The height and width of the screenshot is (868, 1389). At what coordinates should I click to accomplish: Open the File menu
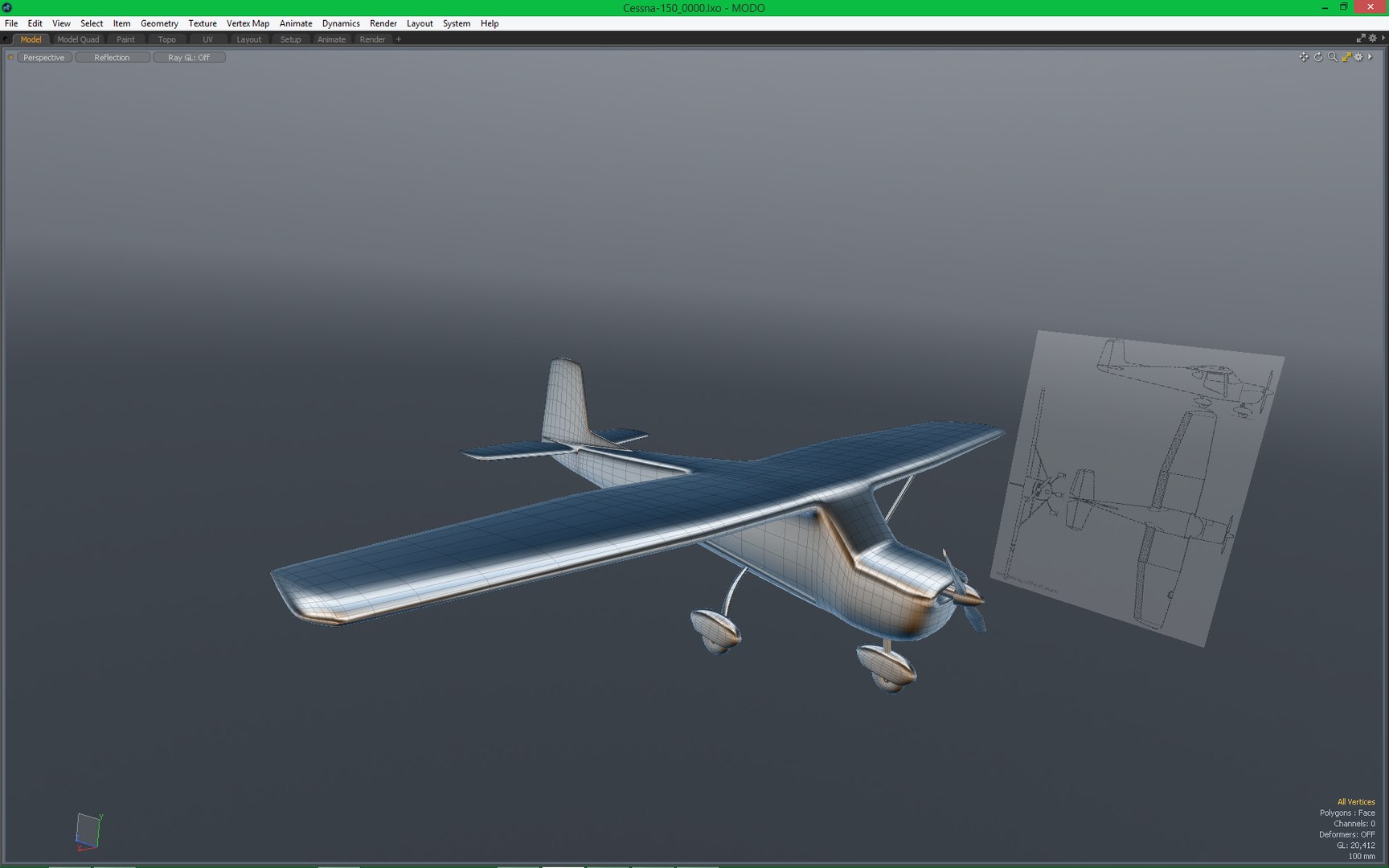pos(11,23)
